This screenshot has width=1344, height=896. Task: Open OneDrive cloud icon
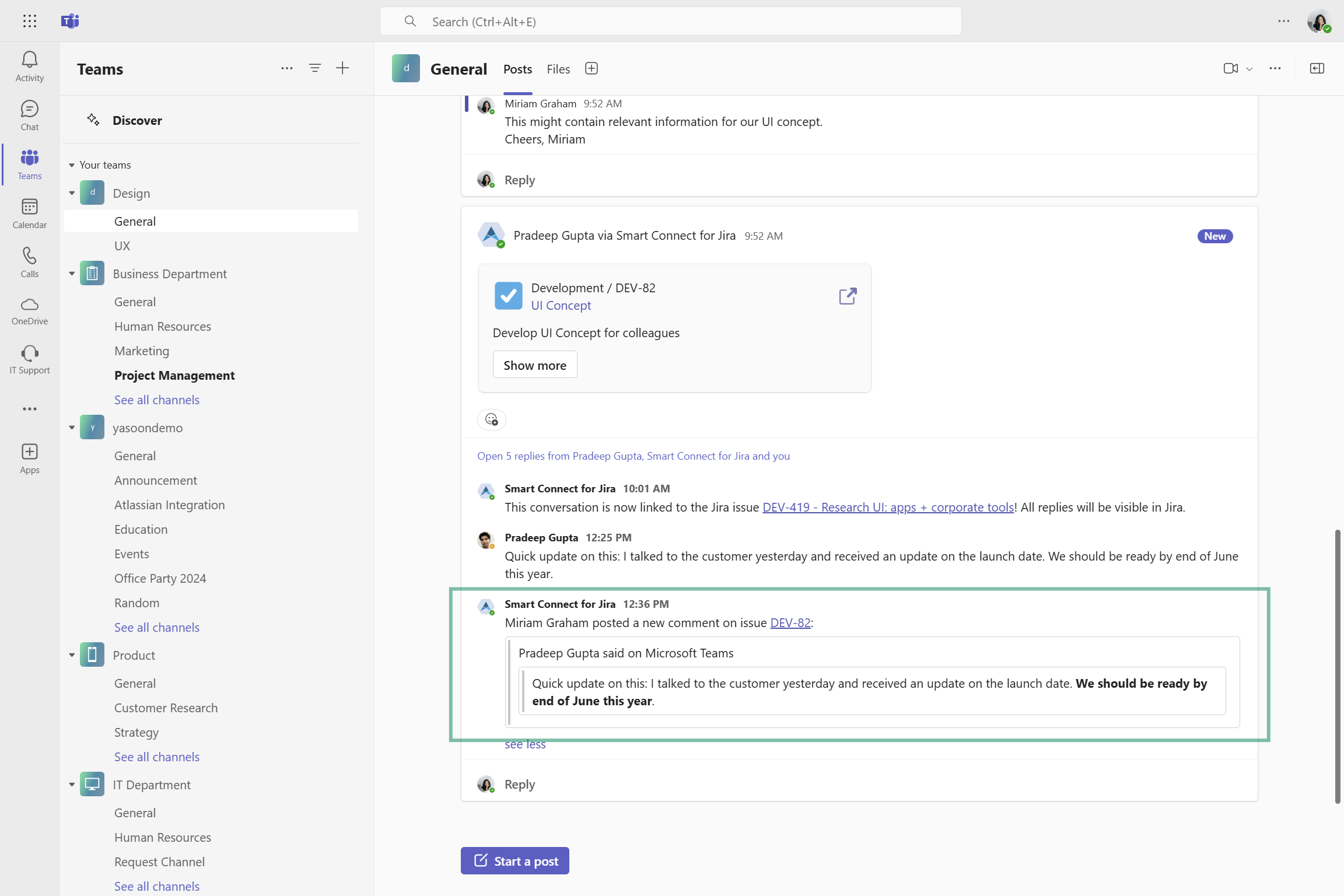point(29,311)
